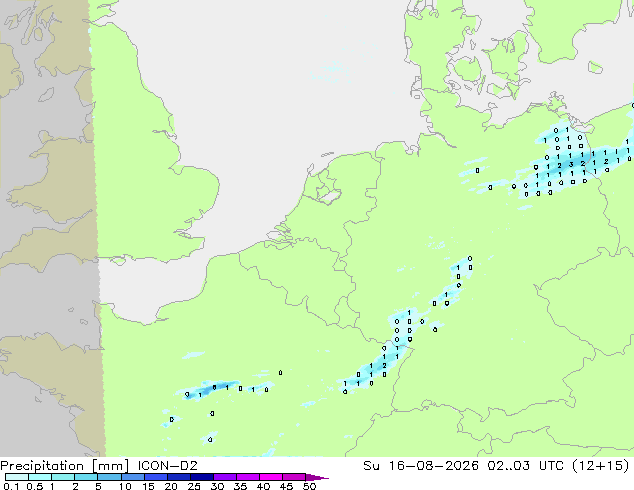Click the "0.1" legend scale label
This screenshot has width=634, height=490.
pos(11,486)
